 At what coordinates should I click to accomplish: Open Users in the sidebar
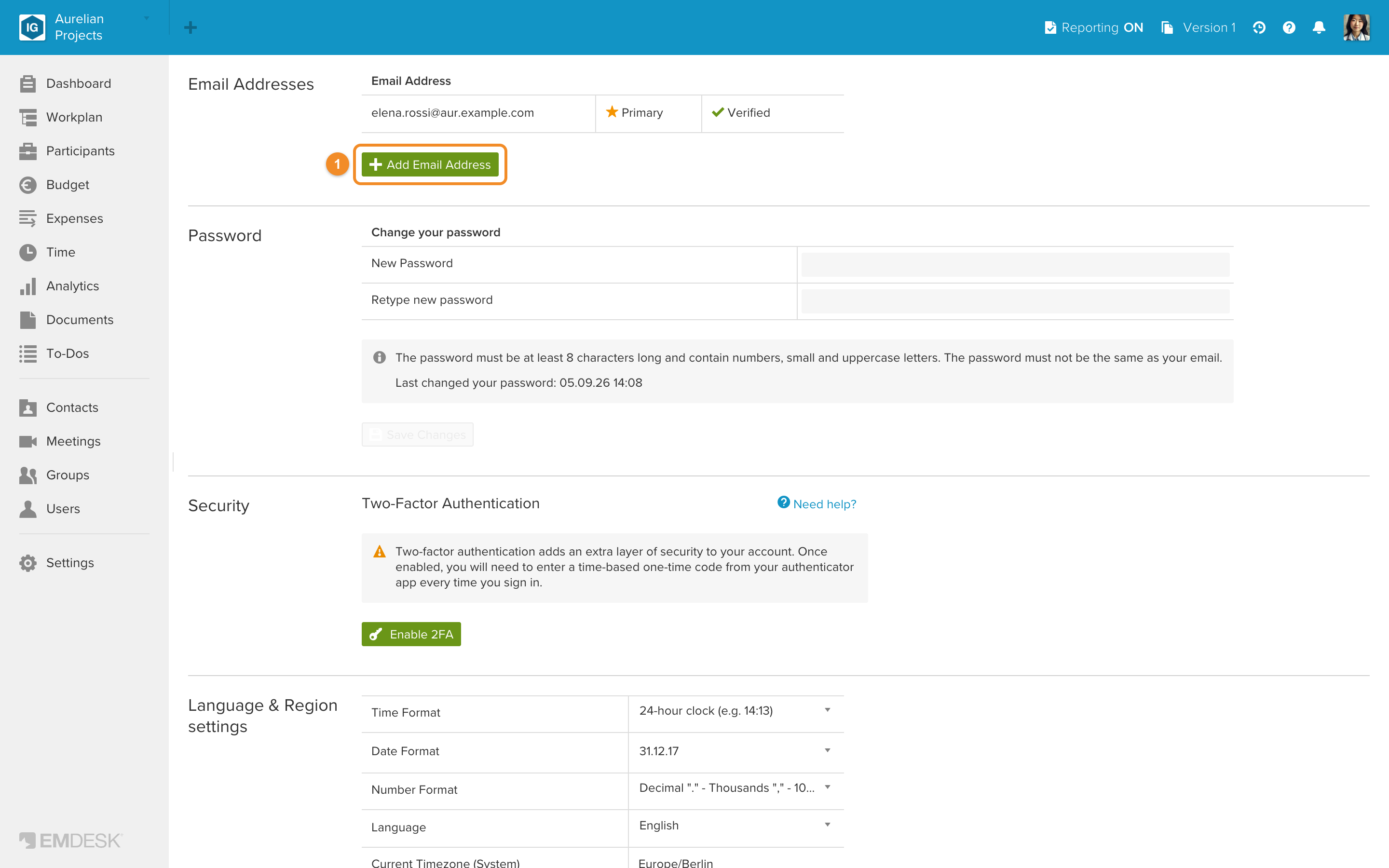tap(49, 509)
